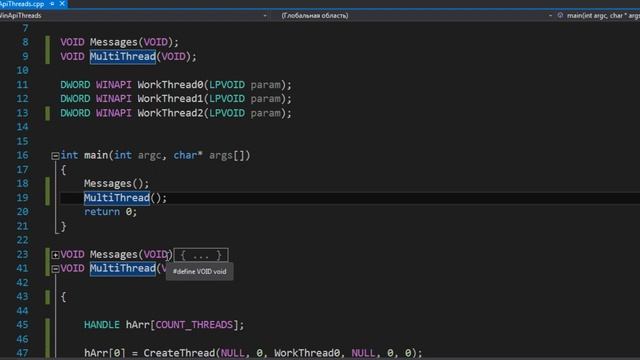The image size is (640, 360).
Task: Click line number 19 in the gutter
Action: tap(22, 198)
